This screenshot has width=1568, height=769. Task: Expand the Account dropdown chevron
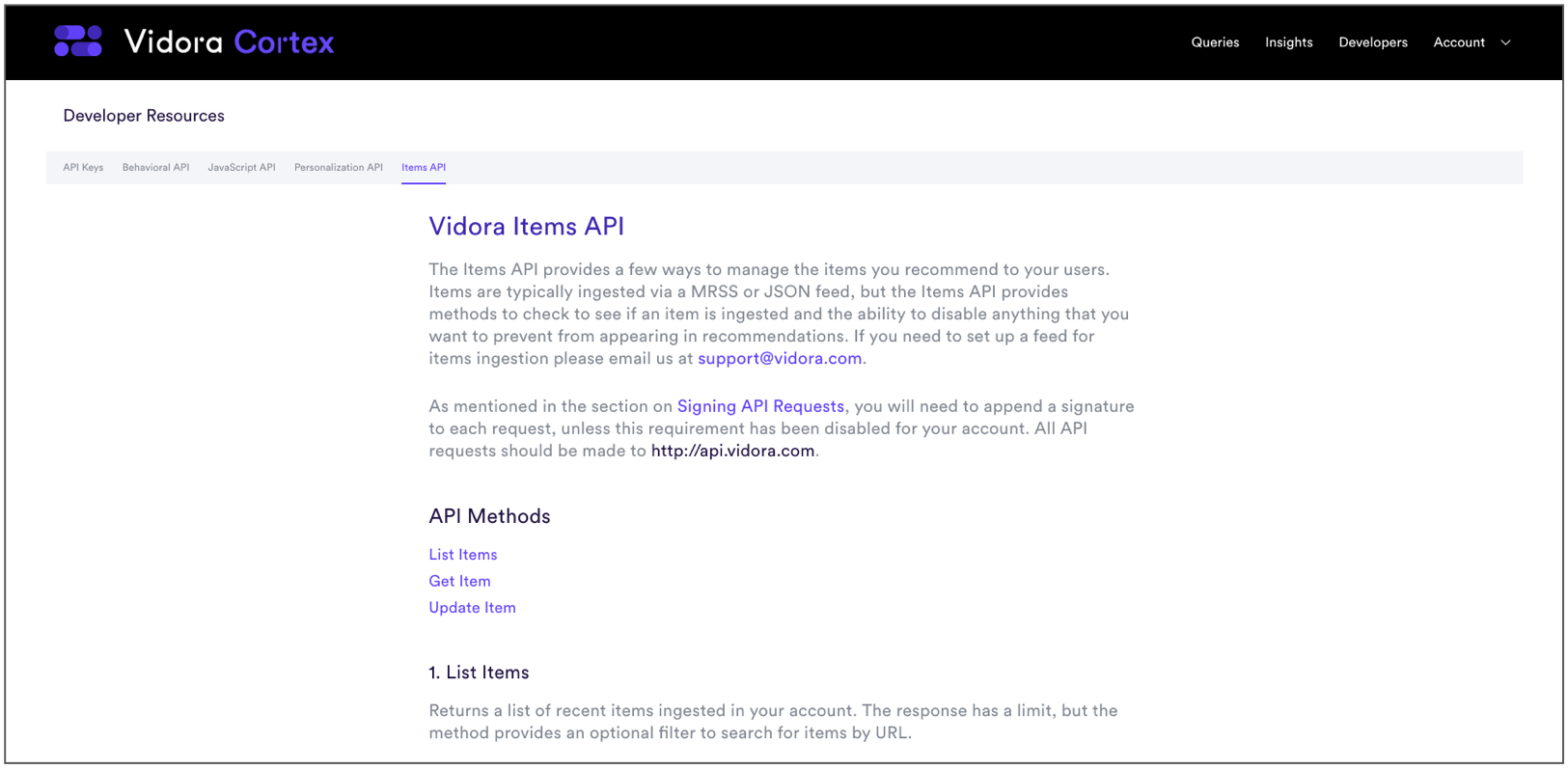[x=1505, y=42]
